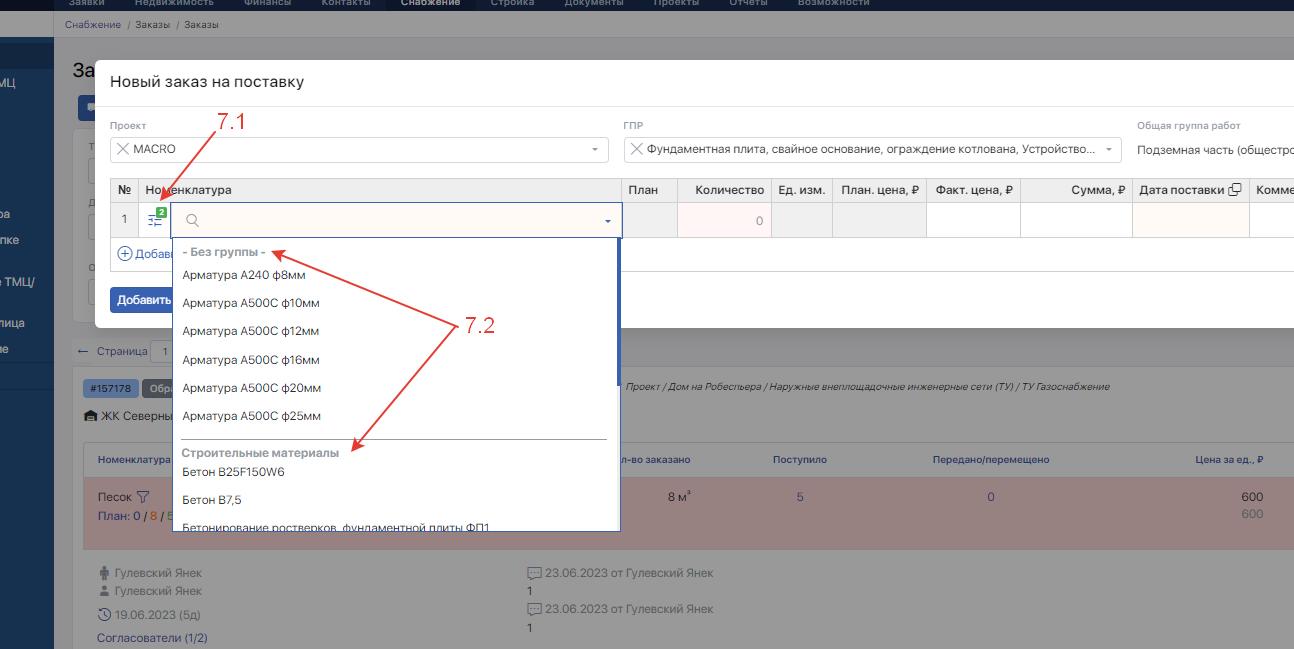Pick Бетон B7,5 from the dropdown list
Viewport: 1294px width, 649px height.
pyautogui.click(x=211, y=500)
